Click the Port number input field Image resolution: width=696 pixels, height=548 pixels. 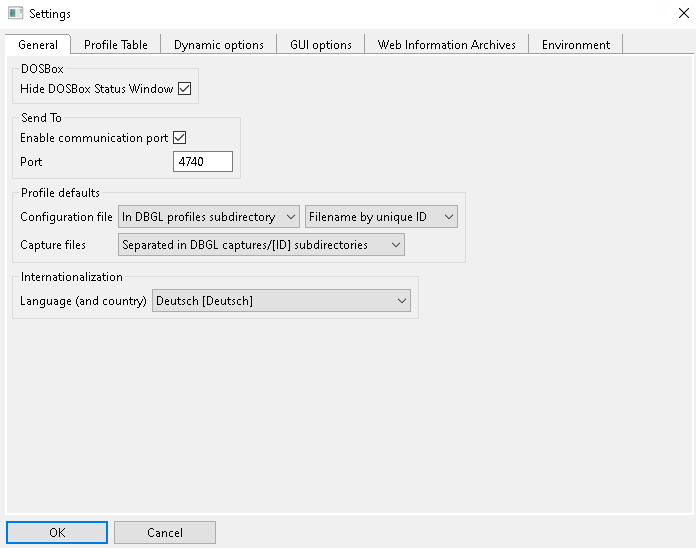(202, 161)
